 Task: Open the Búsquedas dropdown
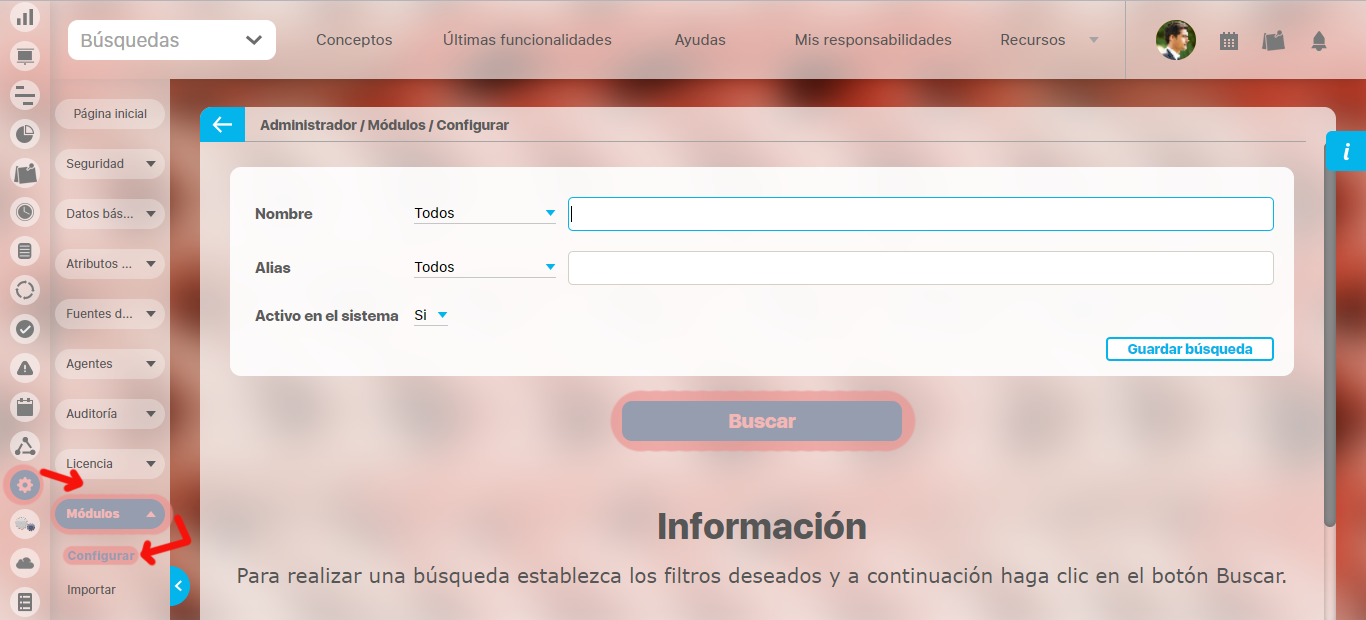[172, 41]
